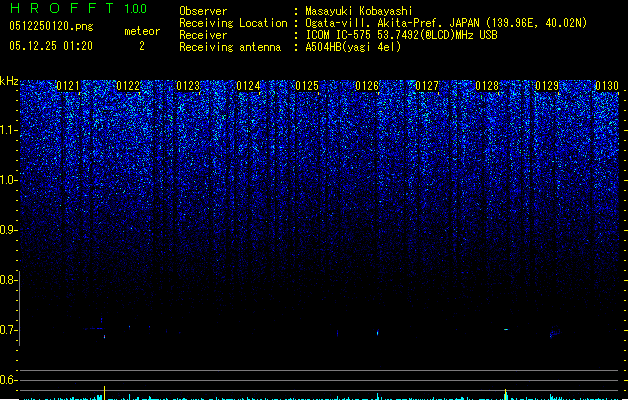629x400 pixels.
Task: Click the Observer label
Action: [203, 11]
